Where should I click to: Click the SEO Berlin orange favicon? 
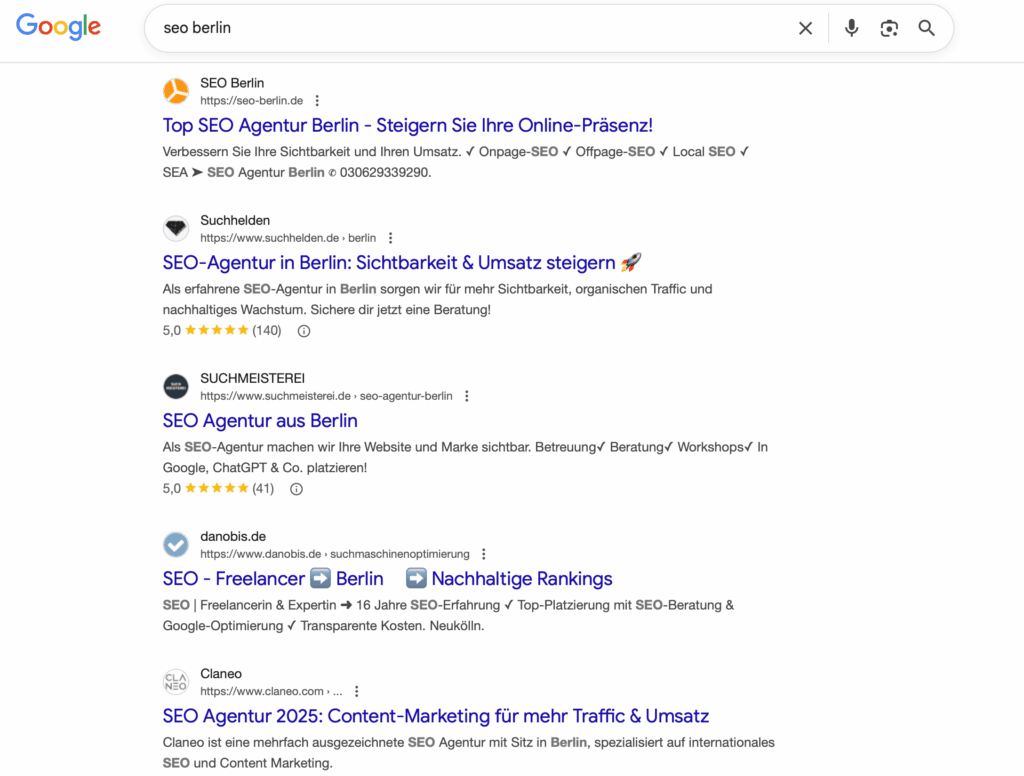coord(175,91)
